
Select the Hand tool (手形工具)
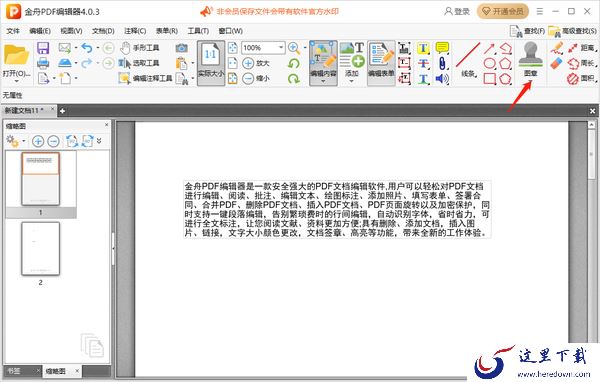139,48
